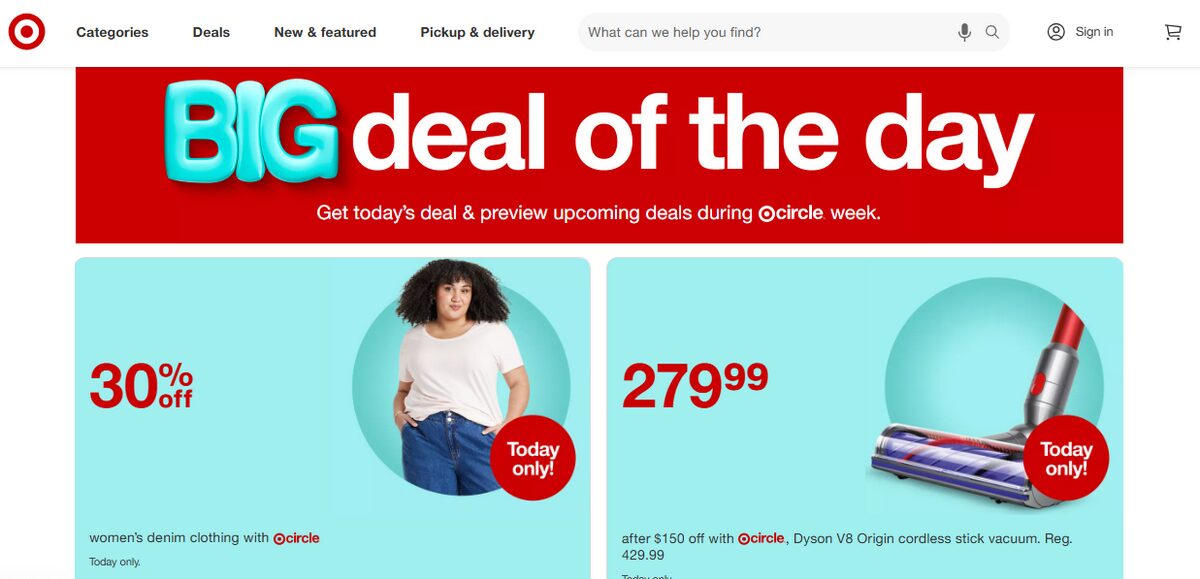Click the Sign in label
The image size is (1200, 579).
pos(1094,32)
